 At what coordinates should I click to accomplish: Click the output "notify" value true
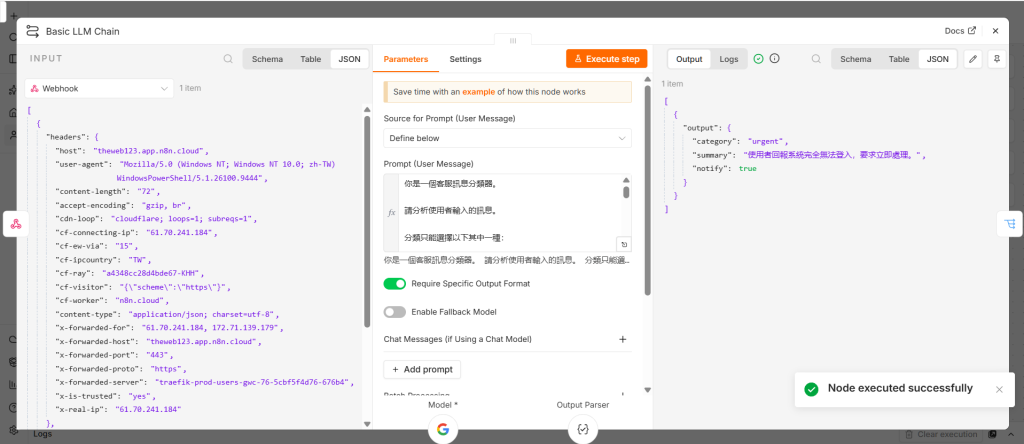point(748,168)
